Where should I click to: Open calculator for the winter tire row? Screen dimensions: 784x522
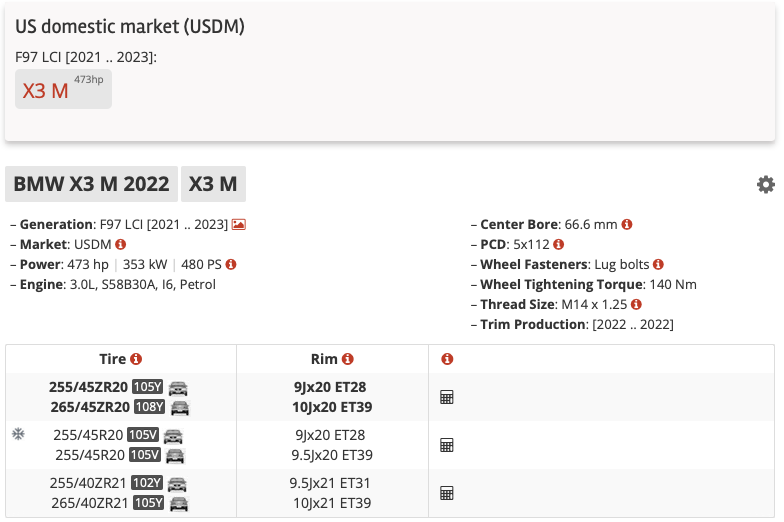click(x=447, y=445)
